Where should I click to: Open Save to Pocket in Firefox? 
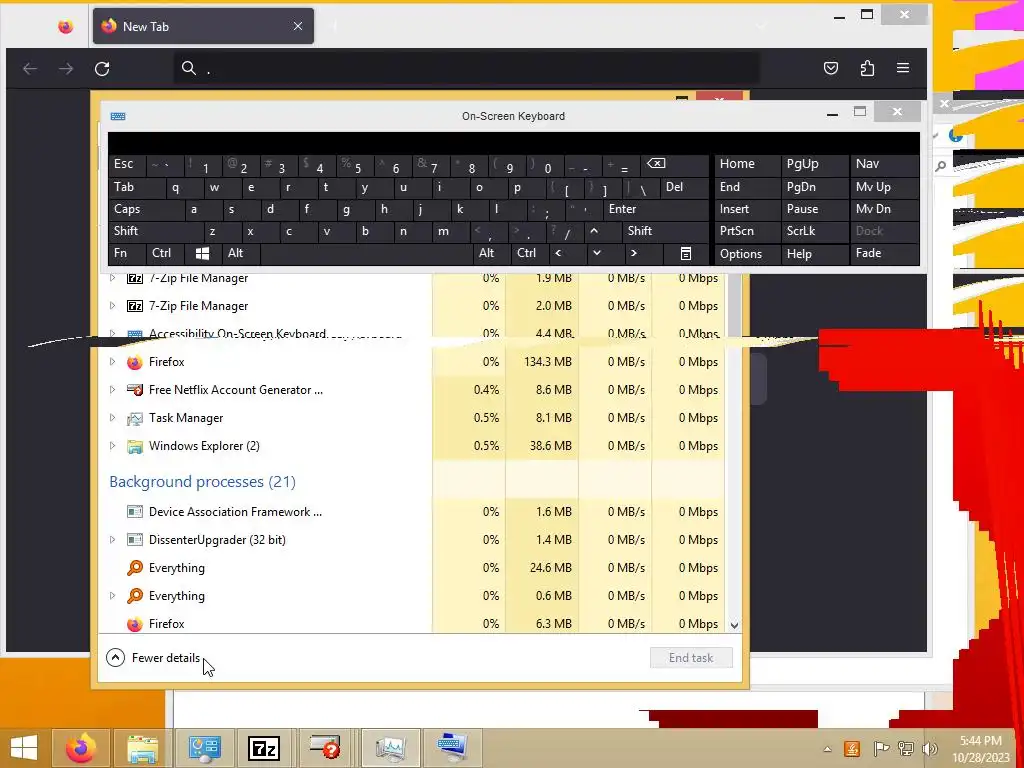(831, 68)
